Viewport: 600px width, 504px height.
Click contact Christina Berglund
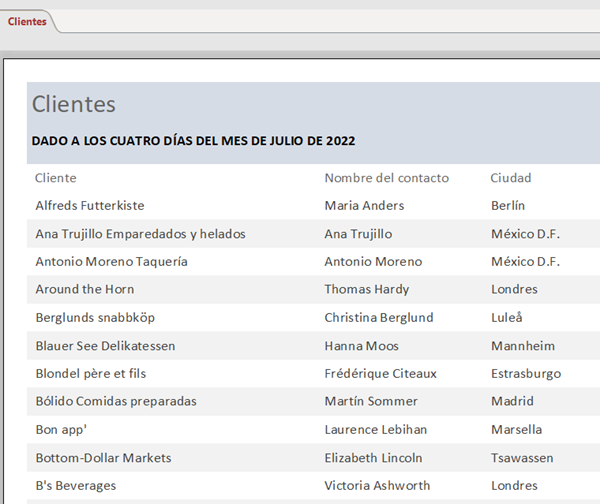pyautogui.click(x=379, y=317)
